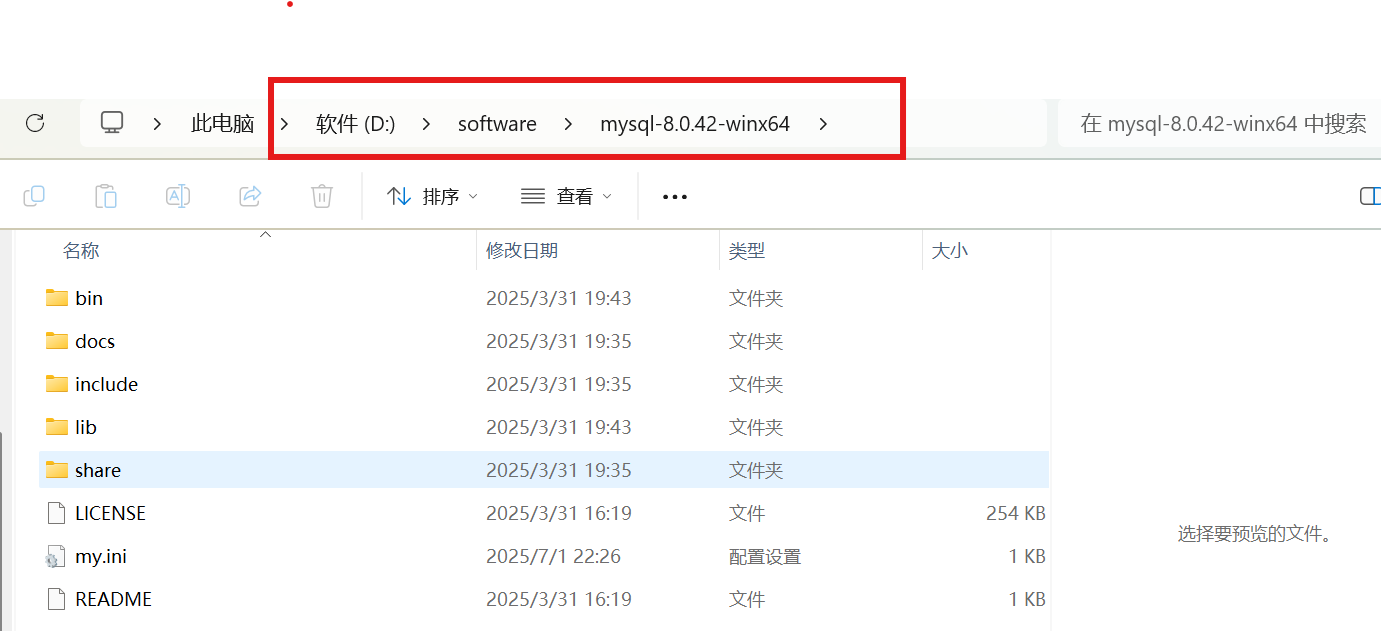Select the LICENSE file icon
Viewport: 1381px width, 631px height.
(x=57, y=513)
